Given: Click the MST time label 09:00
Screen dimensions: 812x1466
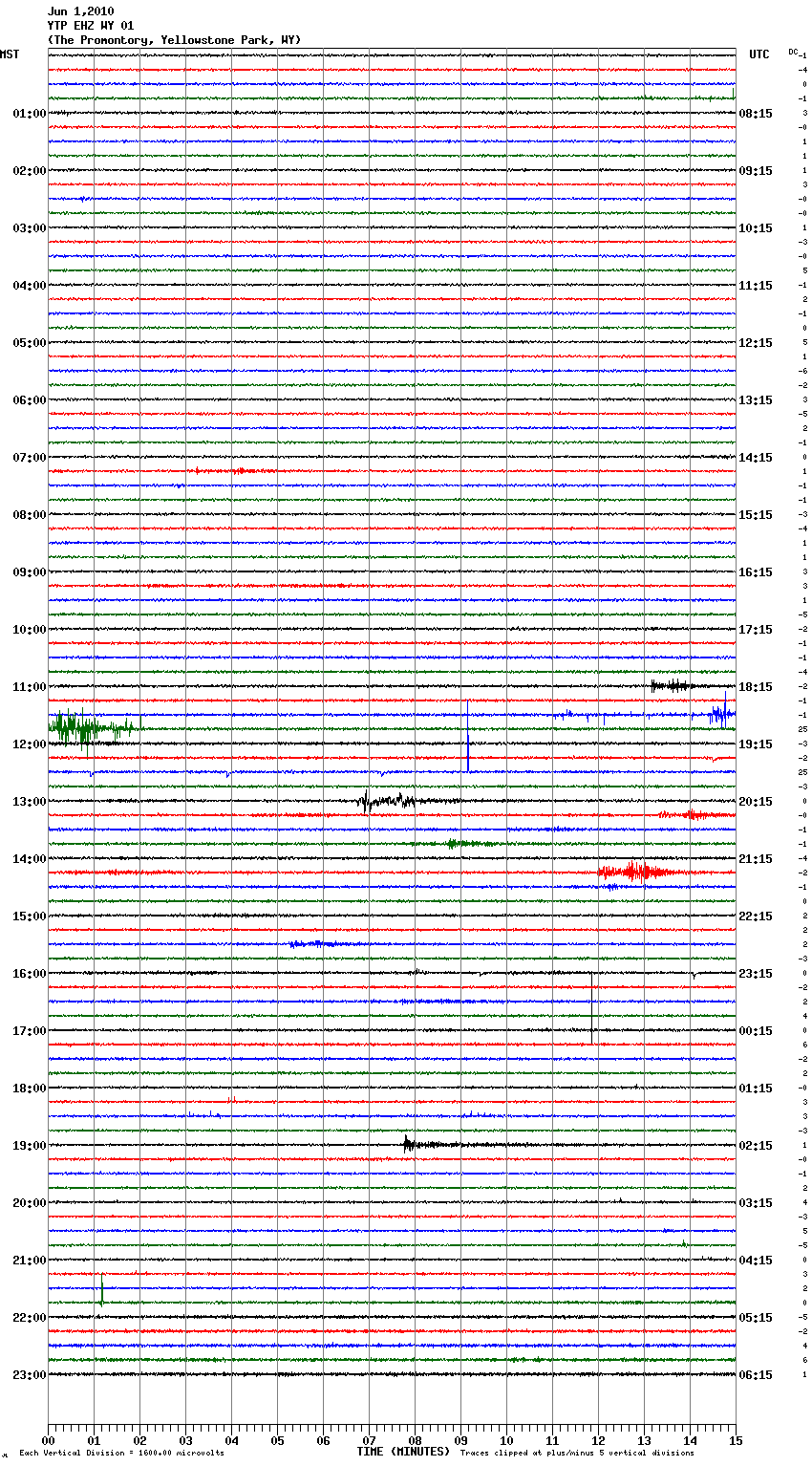Looking at the screenshot, I should [30, 572].
